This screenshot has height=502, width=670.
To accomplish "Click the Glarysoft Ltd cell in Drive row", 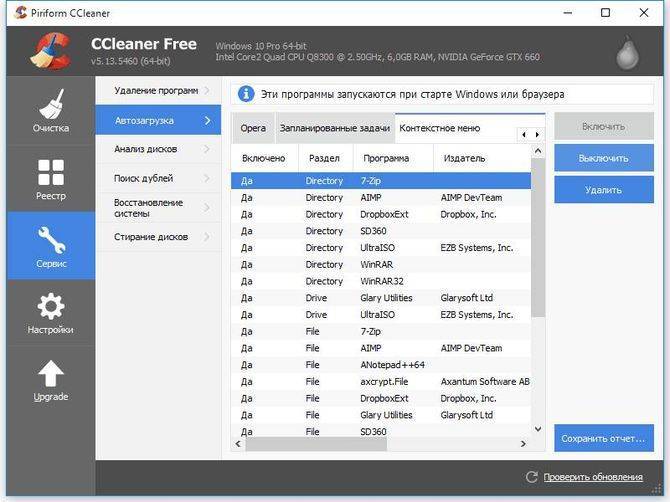I will click(x=467, y=298).
